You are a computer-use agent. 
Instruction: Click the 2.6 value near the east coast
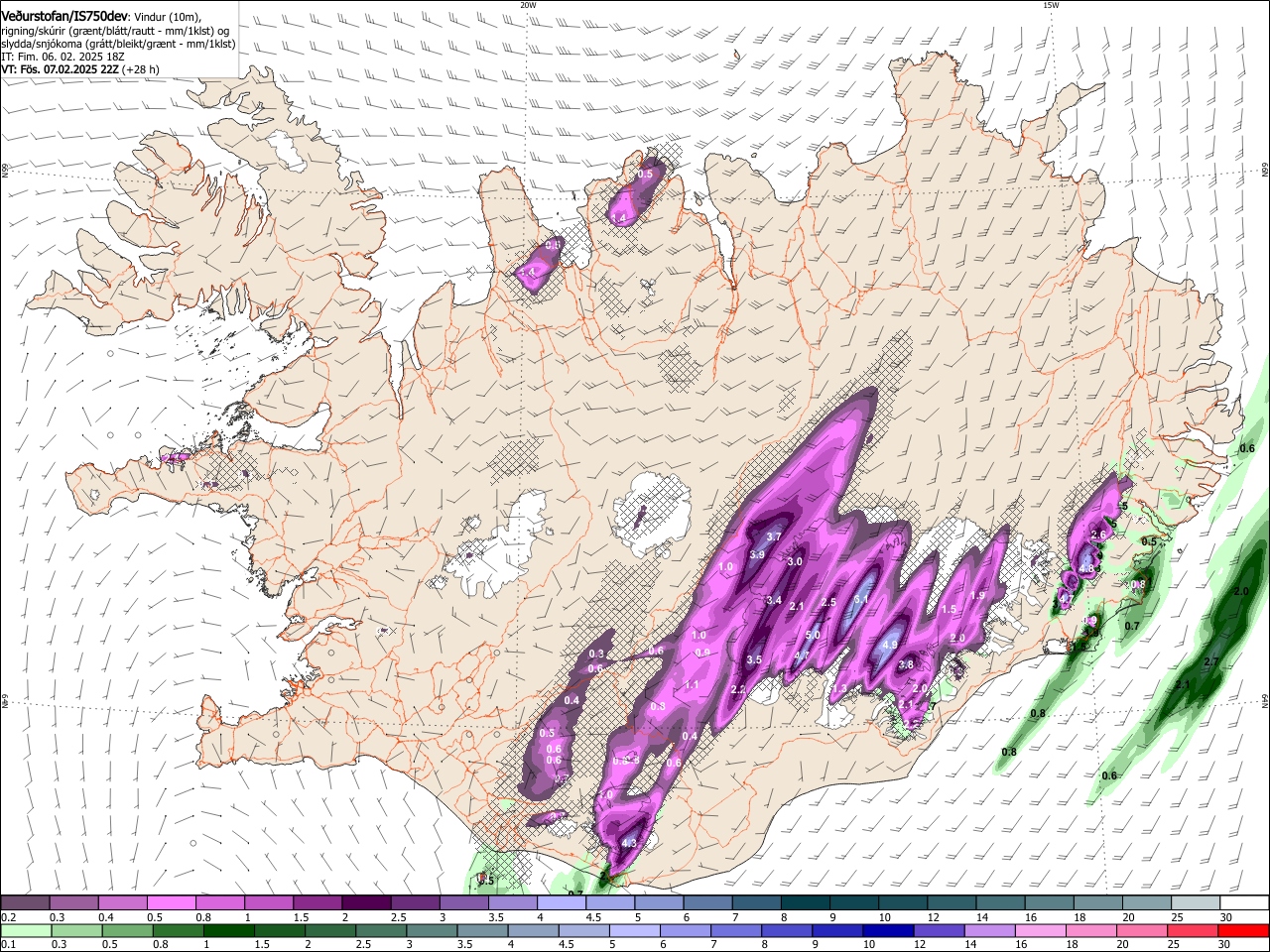[1098, 535]
